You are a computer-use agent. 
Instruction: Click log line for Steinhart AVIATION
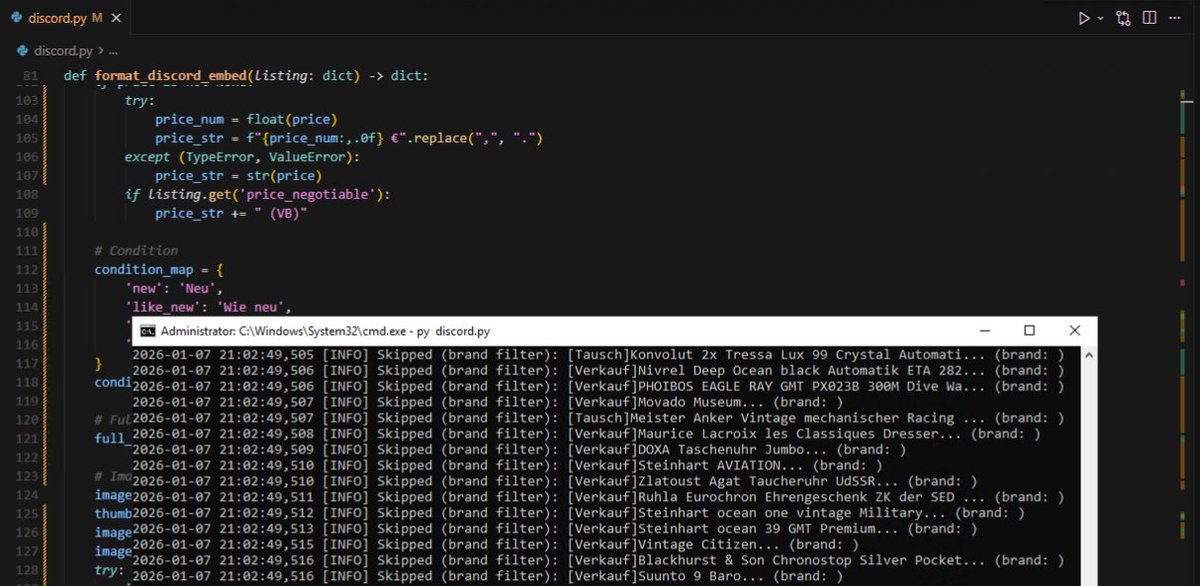tap(508, 465)
